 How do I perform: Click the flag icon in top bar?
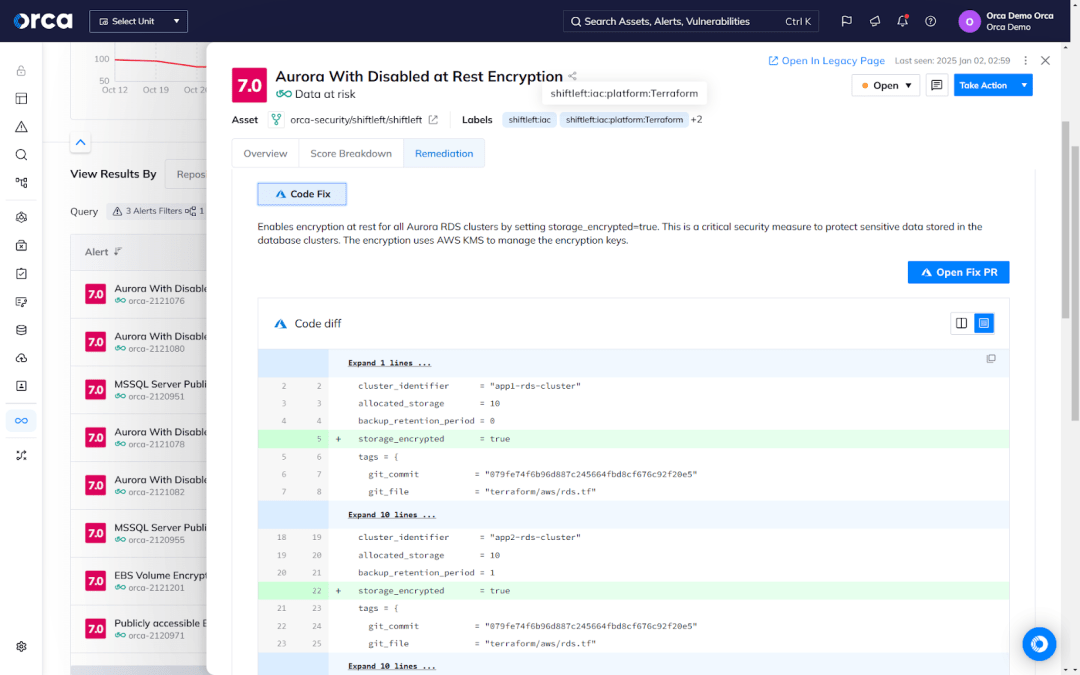(x=847, y=21)
